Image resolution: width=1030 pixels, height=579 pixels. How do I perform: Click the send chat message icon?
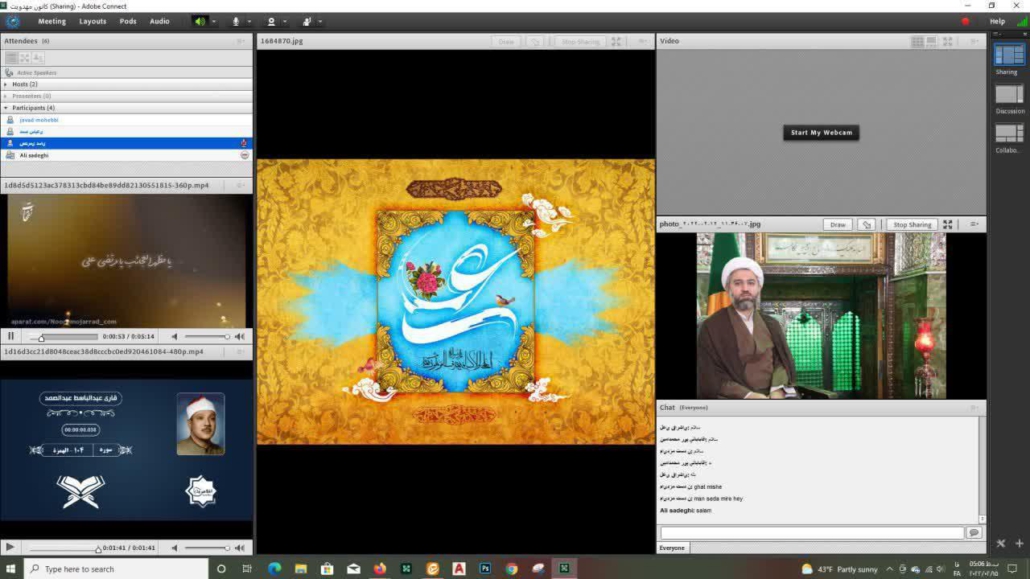coord(974,533)
